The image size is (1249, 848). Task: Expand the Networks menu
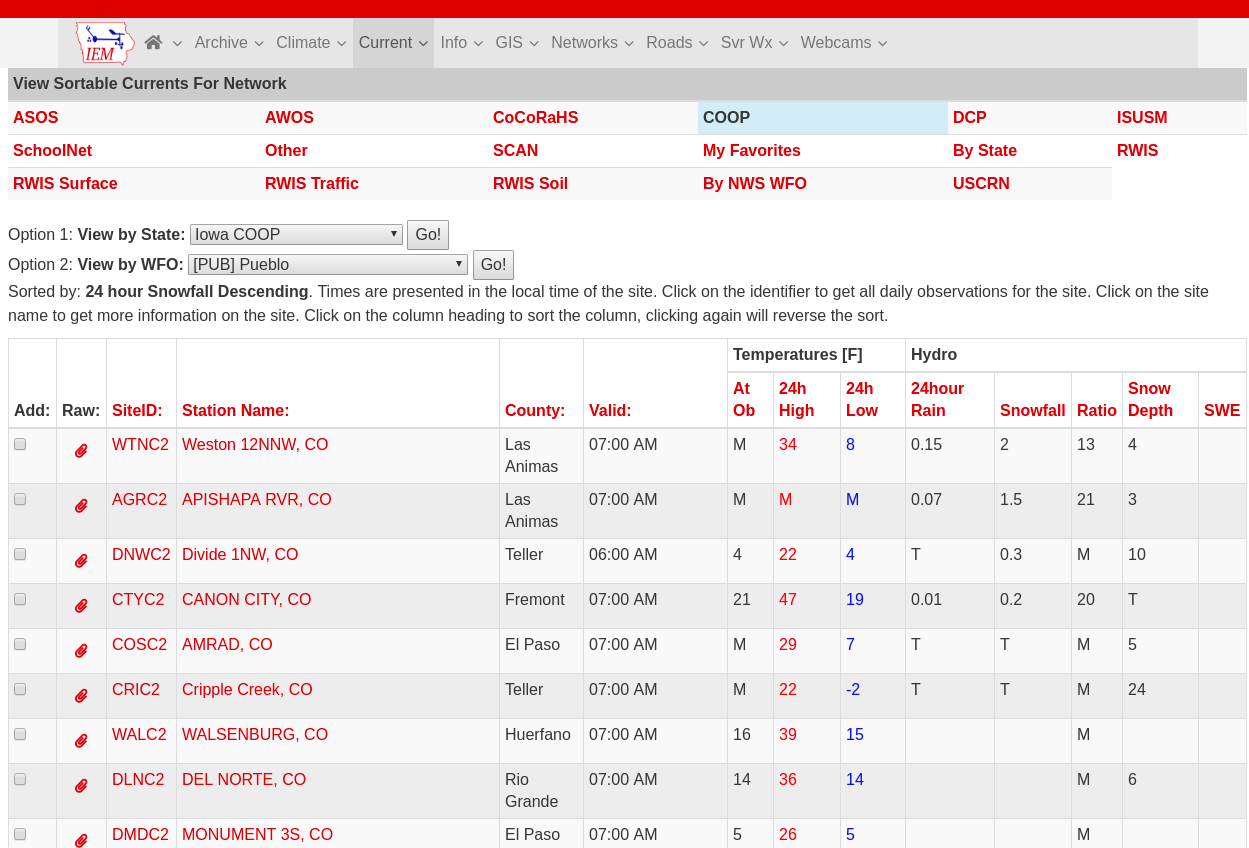593,43
